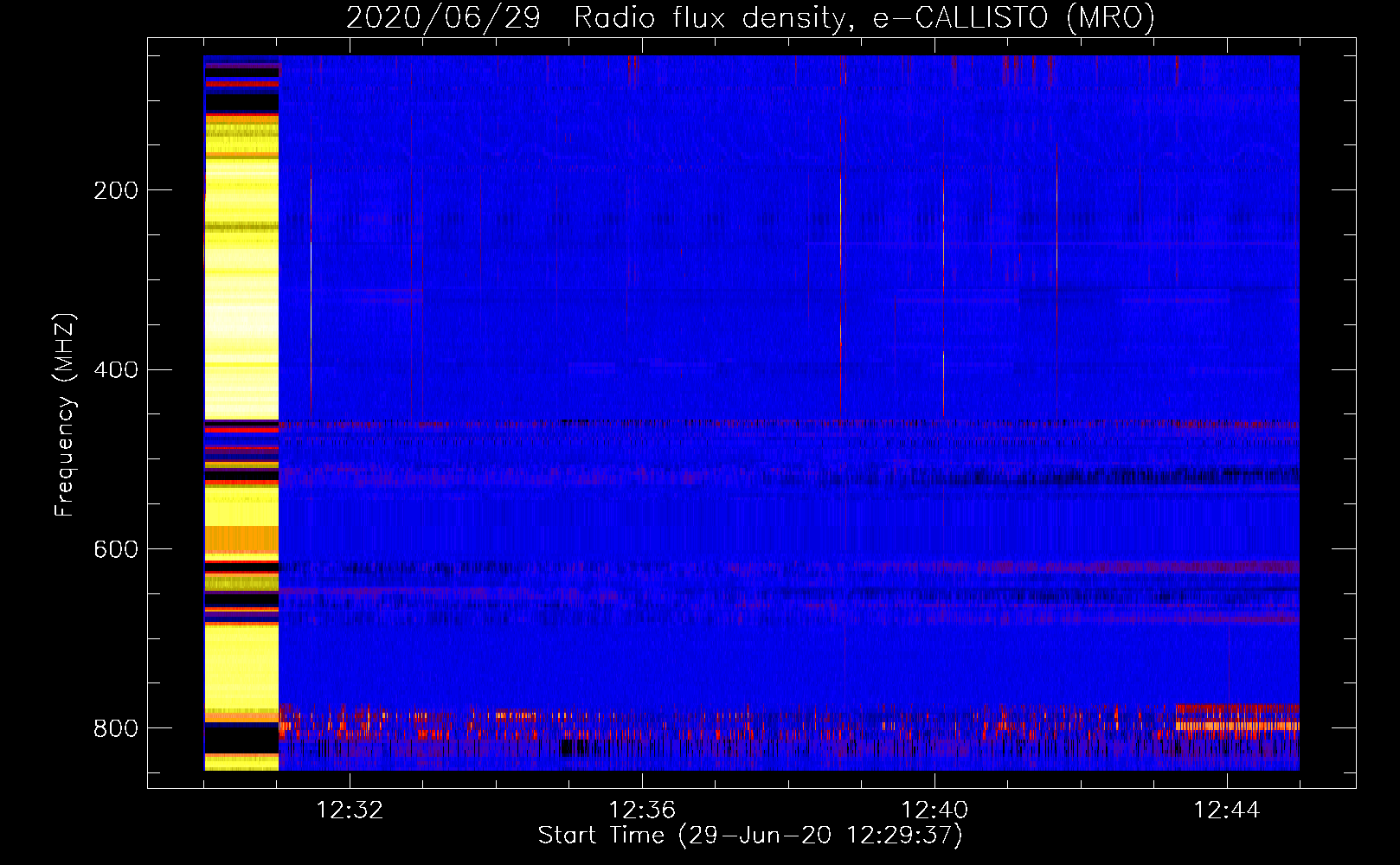Image resolution: width=1400 pixels, height=865 pixels.
Task: Click the 12:36 time tick label
Action: (642, 811)
